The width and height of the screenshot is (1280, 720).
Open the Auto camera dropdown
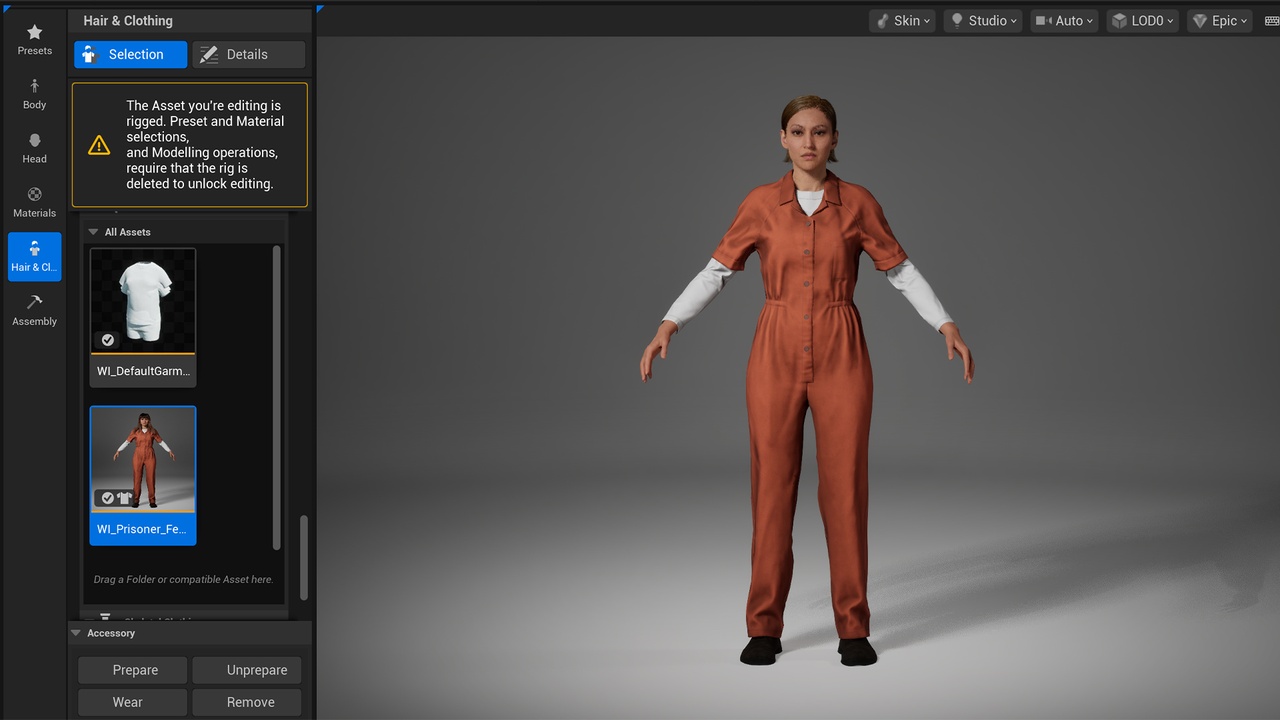(x=1064, y=21)
